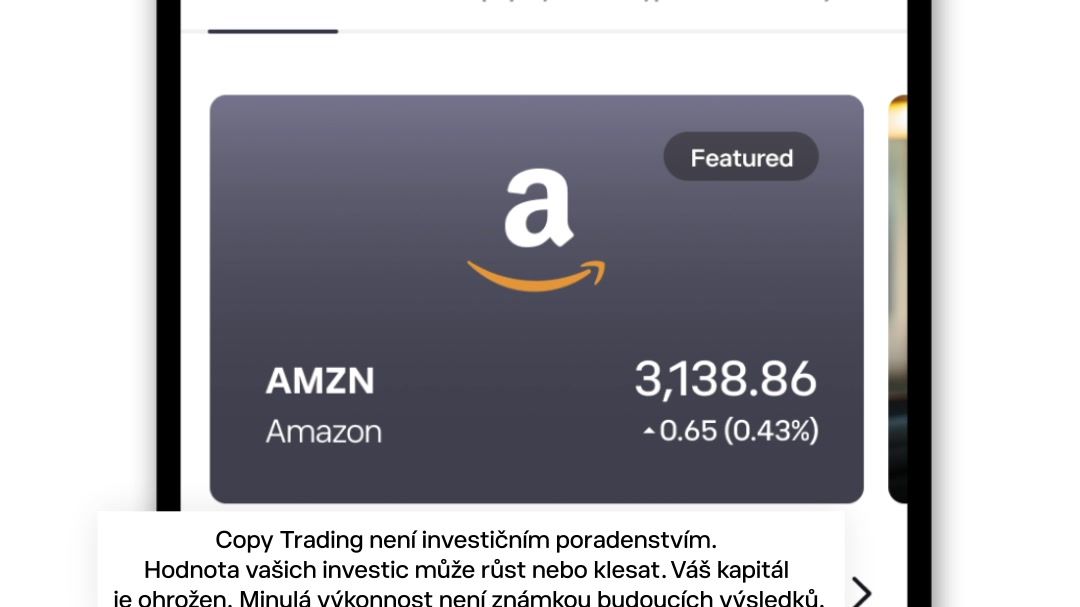Tap the white Amazon 'a' logo
The height and width of the screenshot is (607, 1080).
tap(538, 209)
